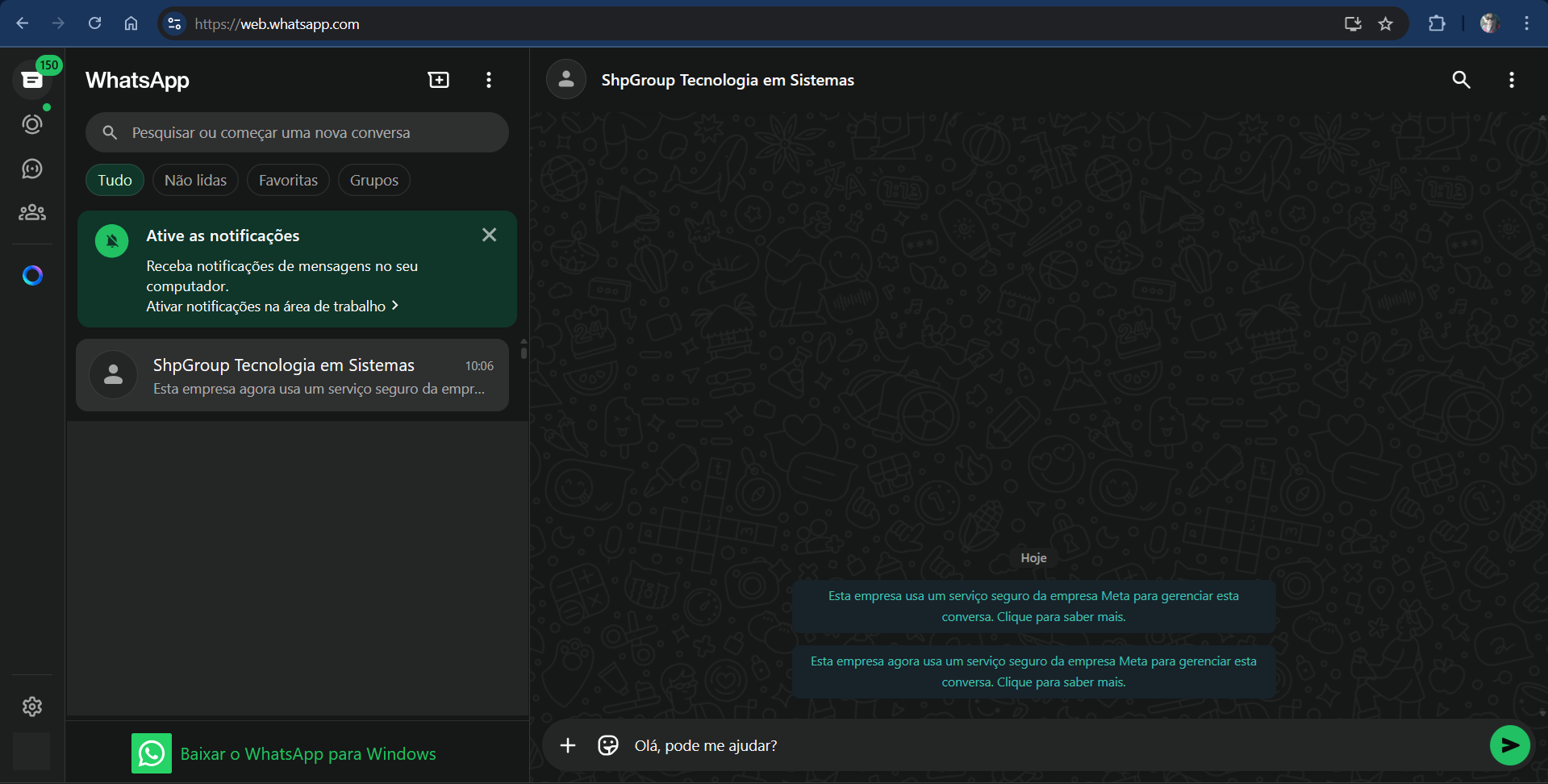
Task: Open attachment menu plus icon
Action: 568,745
